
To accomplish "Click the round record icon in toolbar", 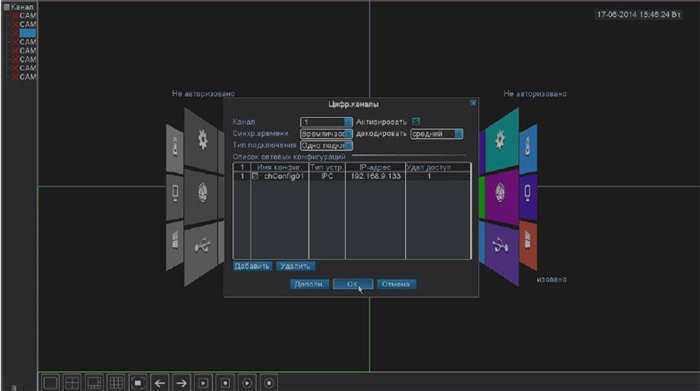I will coord(269,383).
